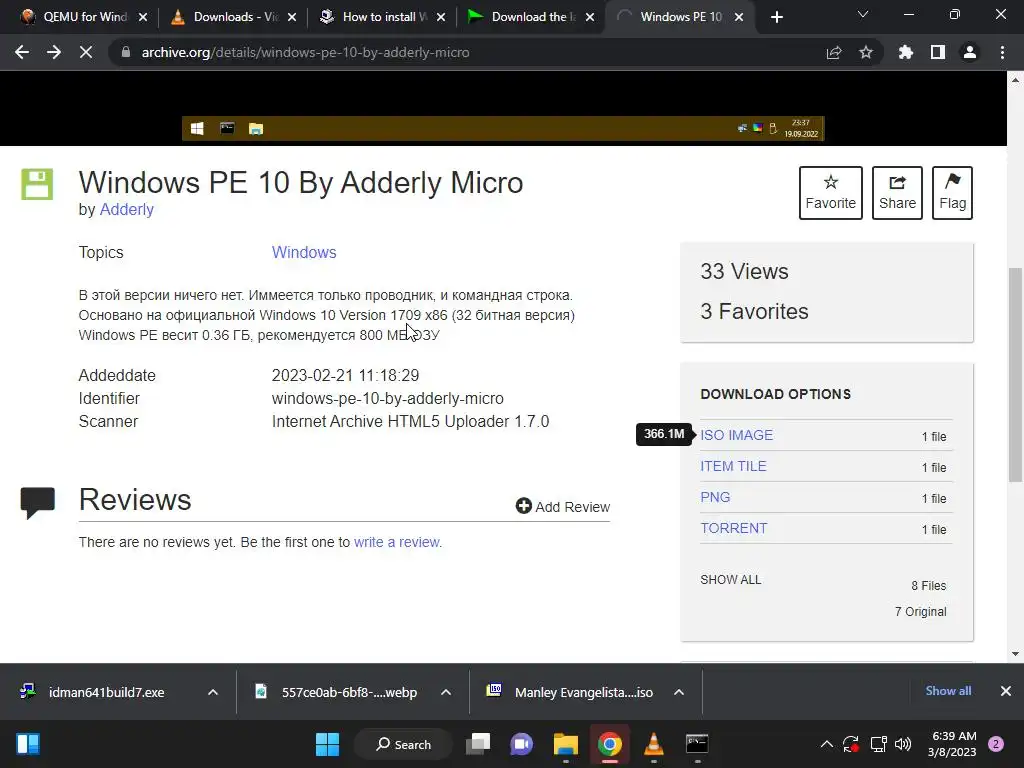
Task: Bookmark this page with the star
Action: pyautogui.click(x=866, y=52)
